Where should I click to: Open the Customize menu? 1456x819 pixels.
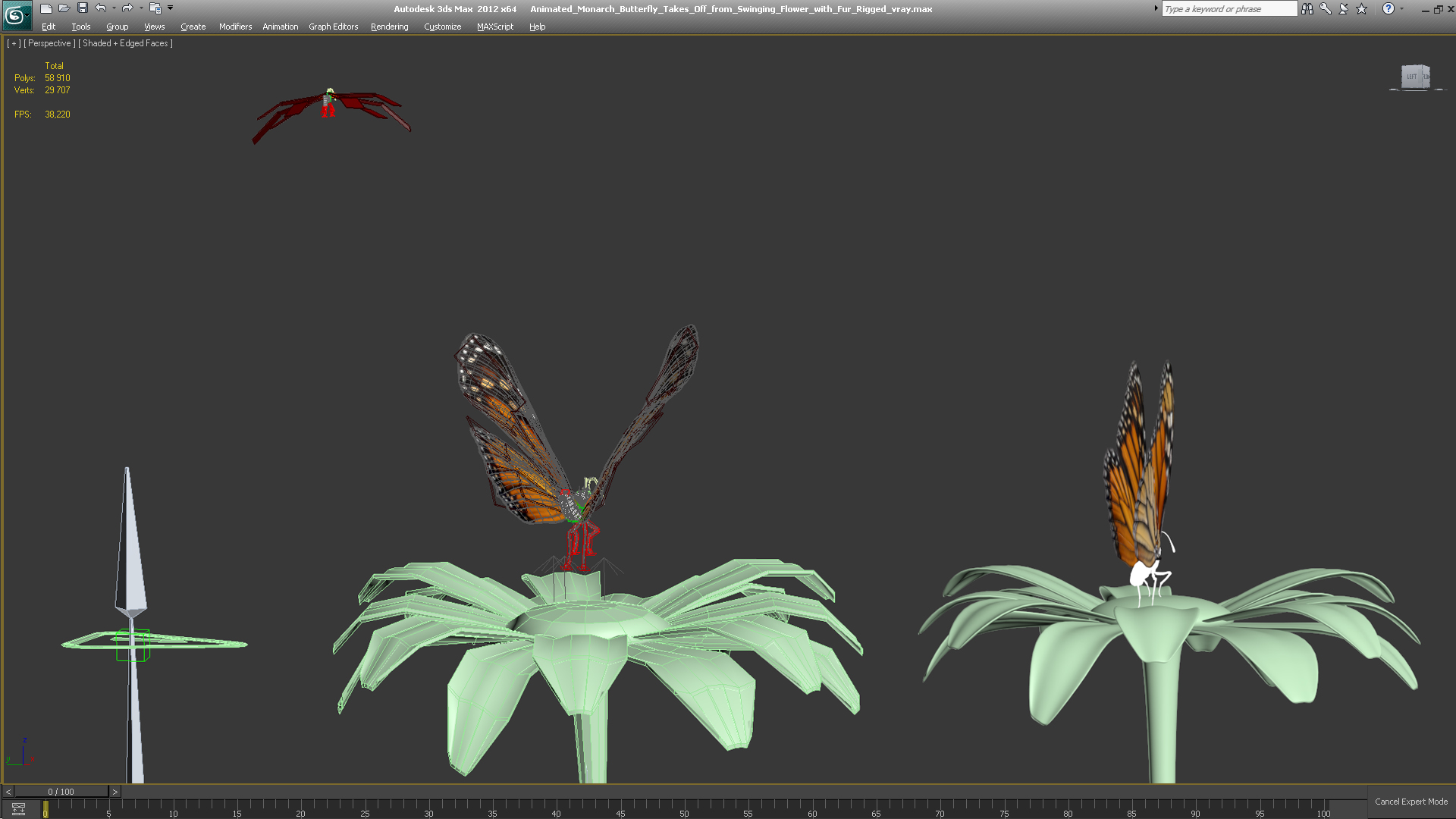tap(443, 27)
